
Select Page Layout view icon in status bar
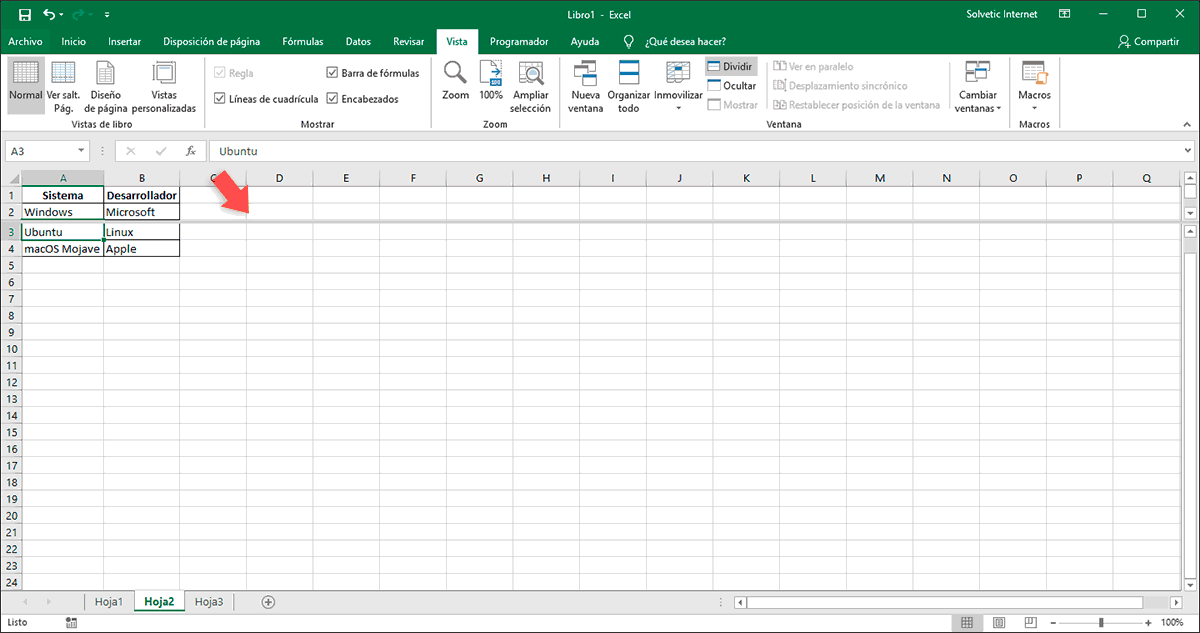coord(999,622)
